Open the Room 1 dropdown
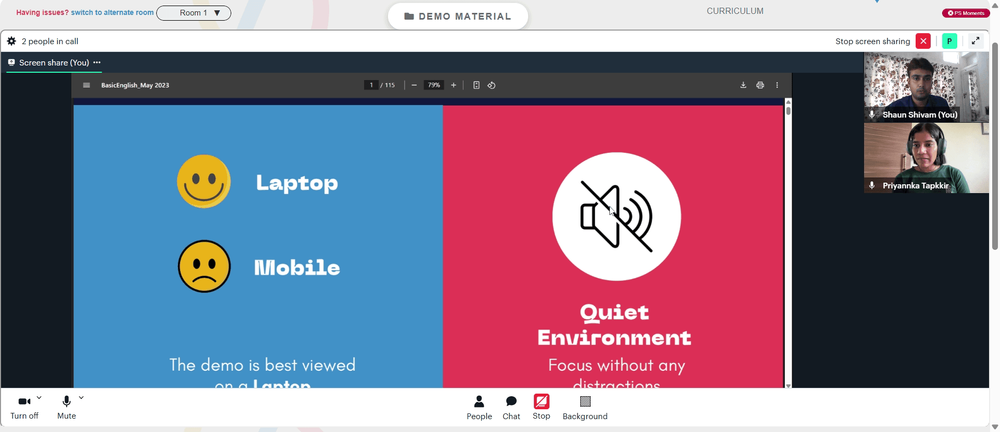The height and width of the screenshot is (432, 1000). pos(194,13)
